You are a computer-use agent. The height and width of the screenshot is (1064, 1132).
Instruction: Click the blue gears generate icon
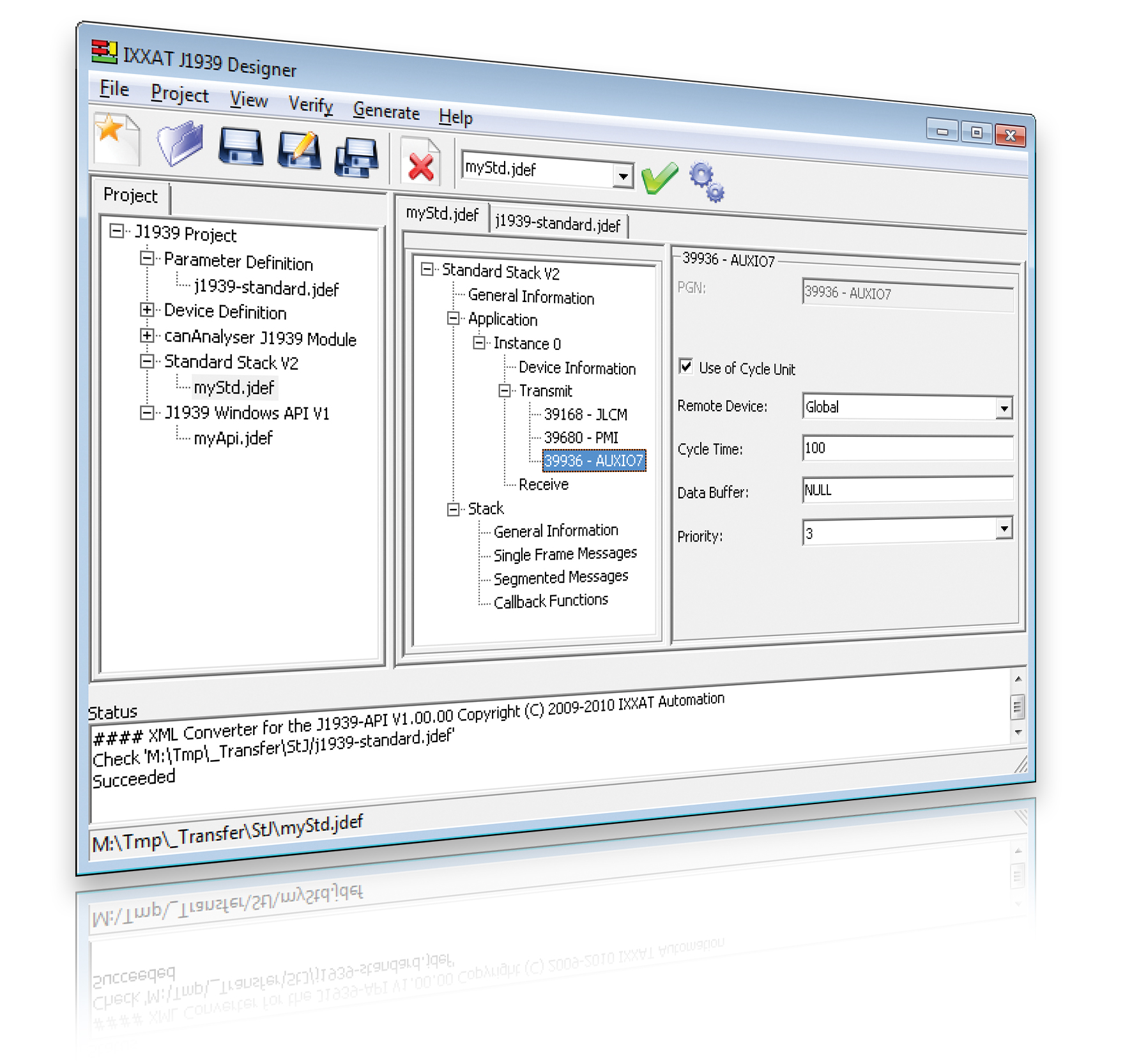(x=707, y=181)
